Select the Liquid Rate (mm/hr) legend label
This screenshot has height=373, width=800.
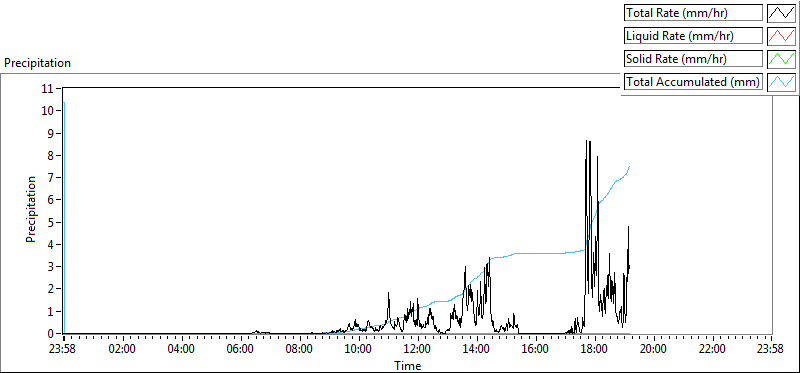[x=693, y=36]
